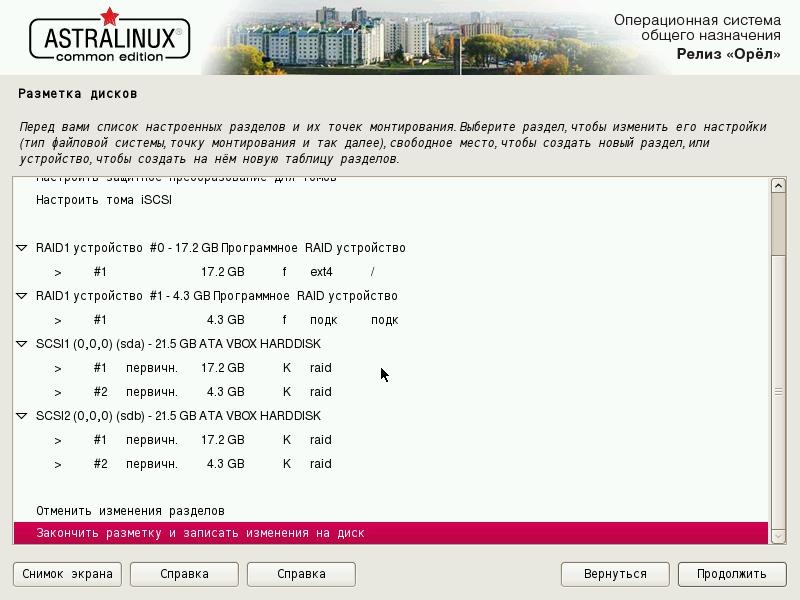Choose 'Настроить тома iSCSI' option
The width and height of the screenshot is (800, 600).
(391, 200)
